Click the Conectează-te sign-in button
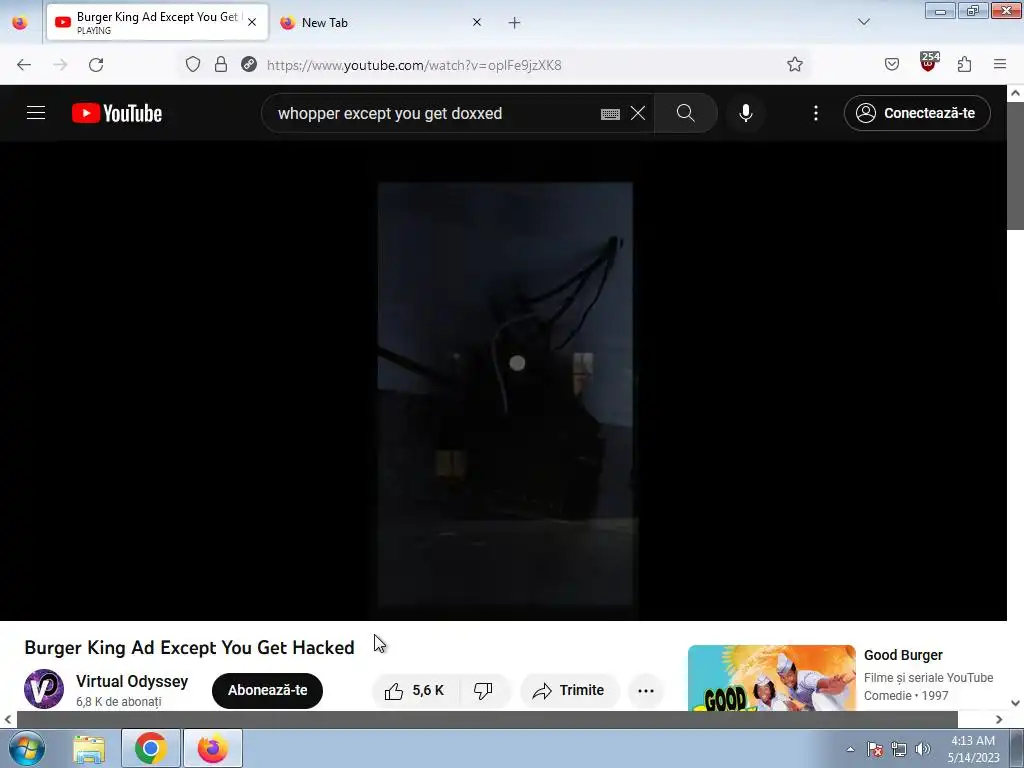Viewport: 1024px width, 768px height. click(917, 113)
